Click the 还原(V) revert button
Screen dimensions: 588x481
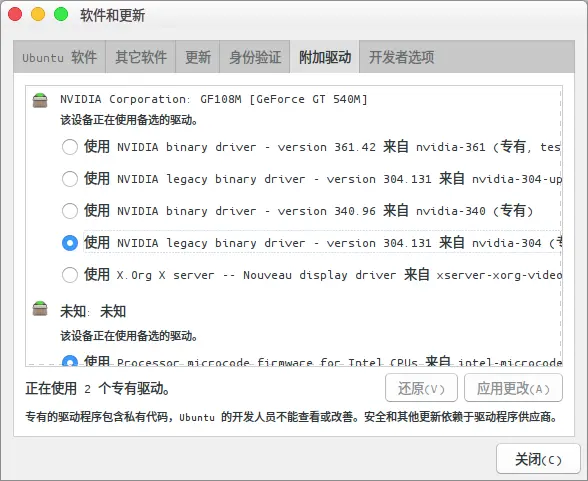[421, 388]
